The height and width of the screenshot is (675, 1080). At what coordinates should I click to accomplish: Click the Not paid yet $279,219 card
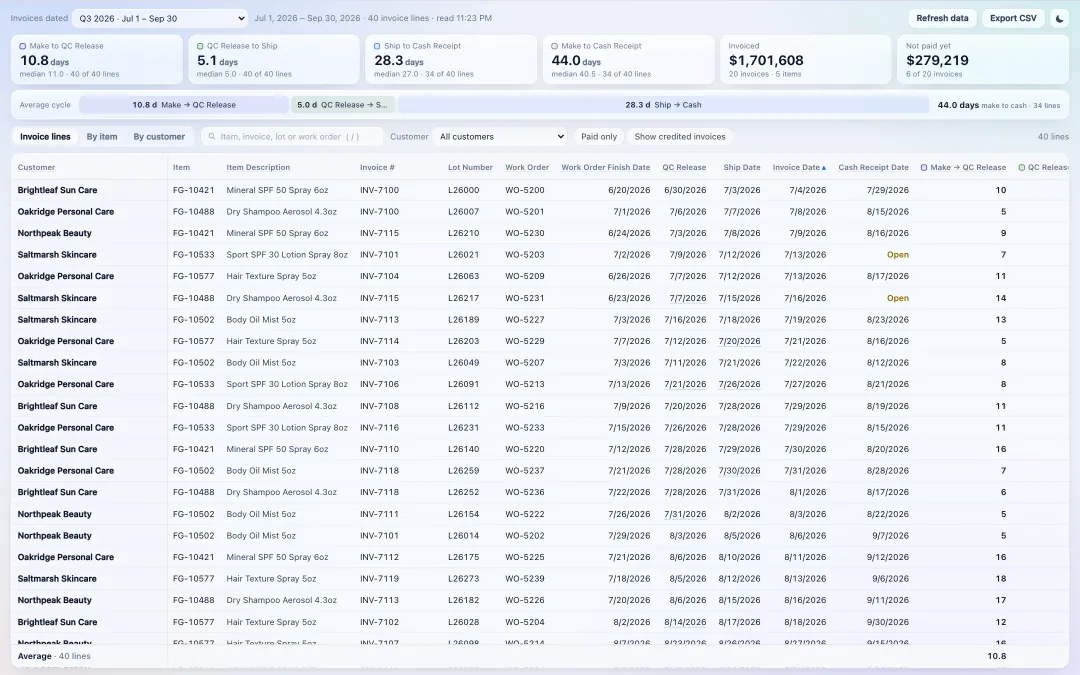tap(983, 59)
